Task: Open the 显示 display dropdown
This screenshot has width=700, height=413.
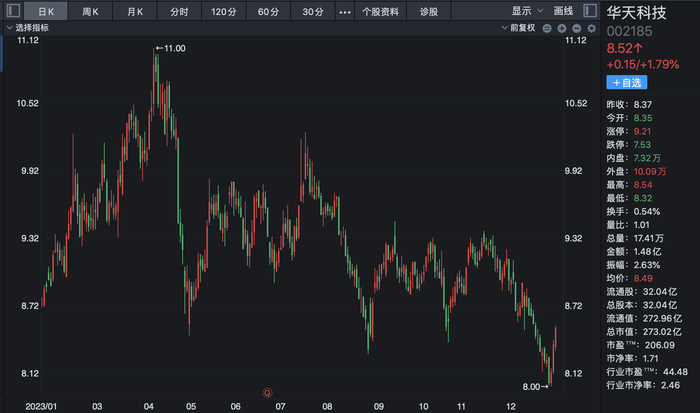Action: coord(525,11)
